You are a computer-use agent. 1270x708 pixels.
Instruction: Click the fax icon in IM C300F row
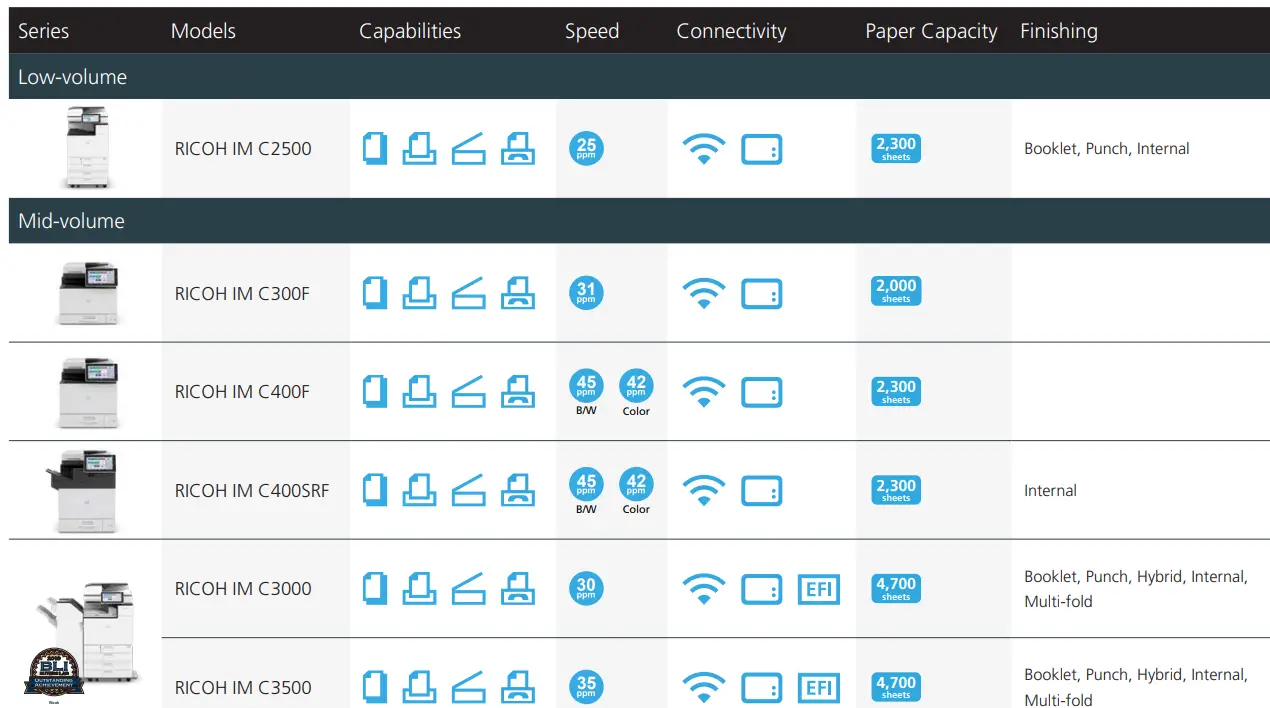518,294
